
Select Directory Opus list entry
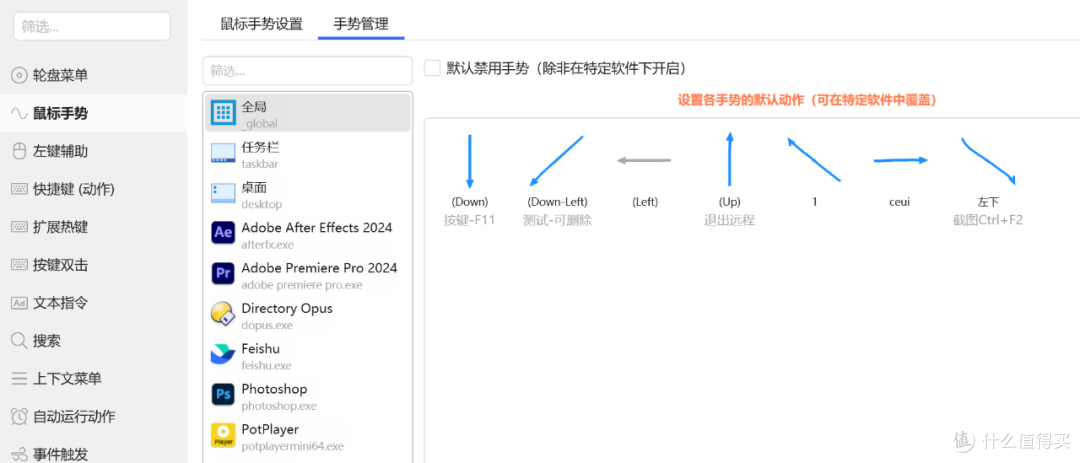308,314
